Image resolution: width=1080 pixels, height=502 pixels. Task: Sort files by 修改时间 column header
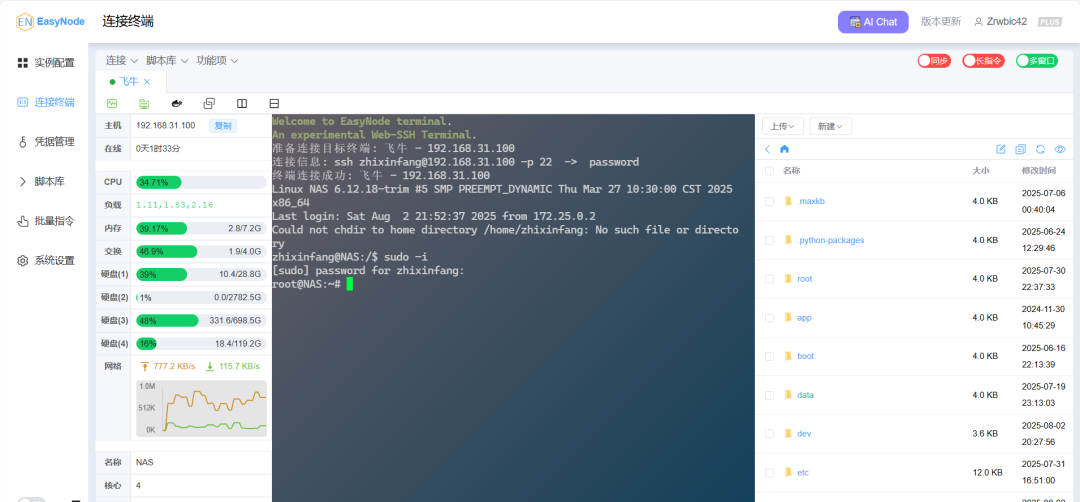pyautogui.click(x=1039, y=171)
